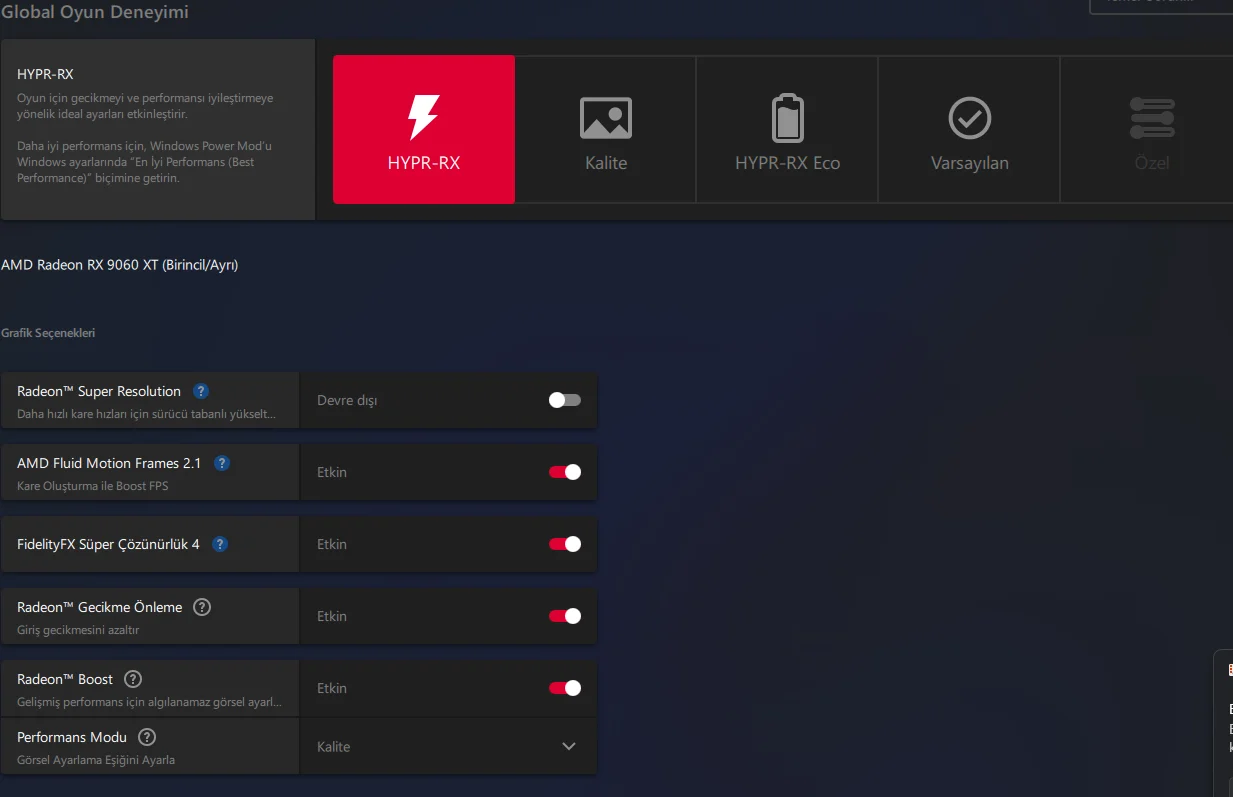The image size is (1233, 797).
Task: Click the Kare Oluşturma ile Boost FPS description
Action: (93, 486)
